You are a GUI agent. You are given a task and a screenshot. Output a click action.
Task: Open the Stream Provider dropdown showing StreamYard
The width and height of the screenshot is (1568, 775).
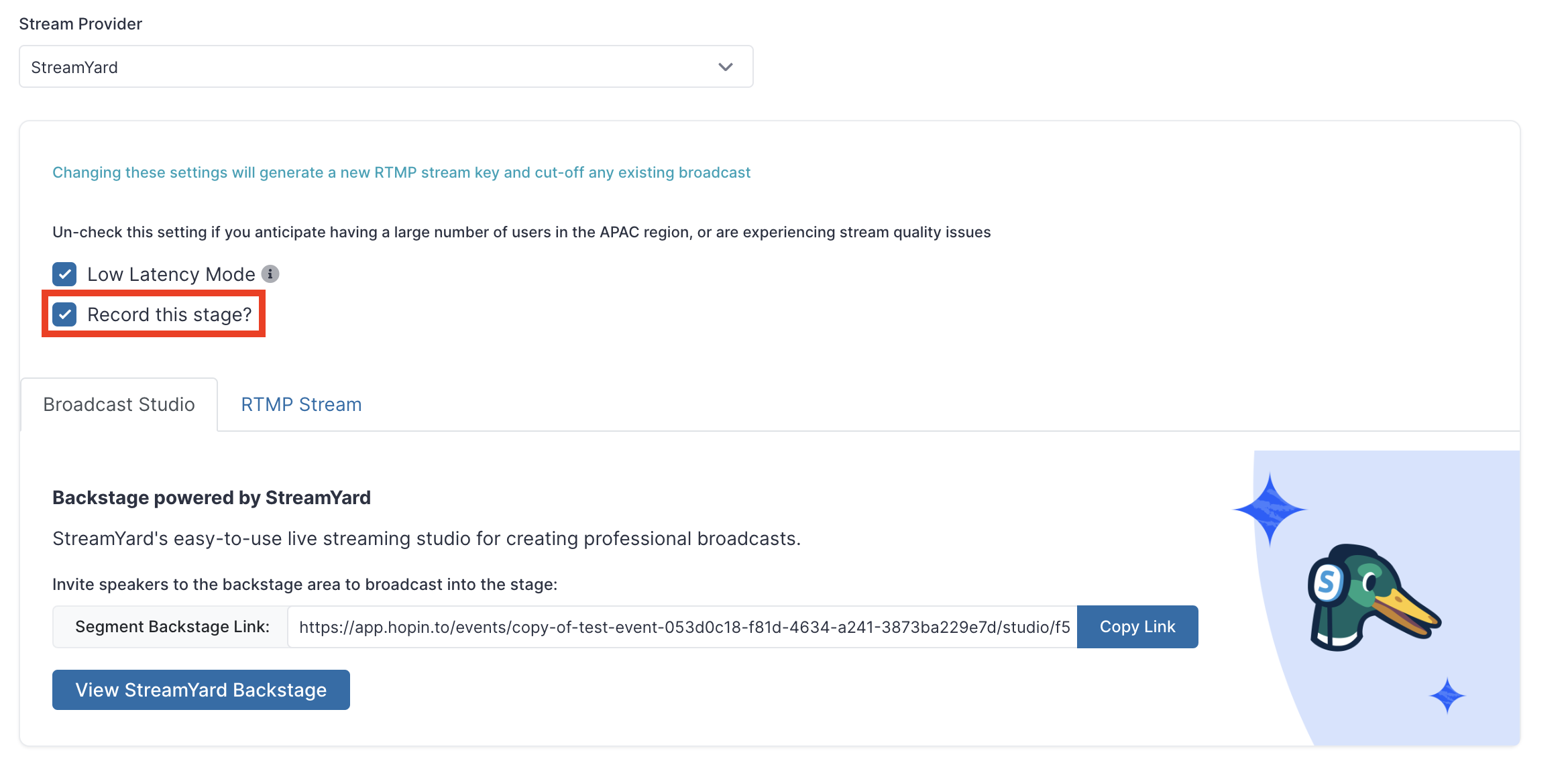(386, 66)
